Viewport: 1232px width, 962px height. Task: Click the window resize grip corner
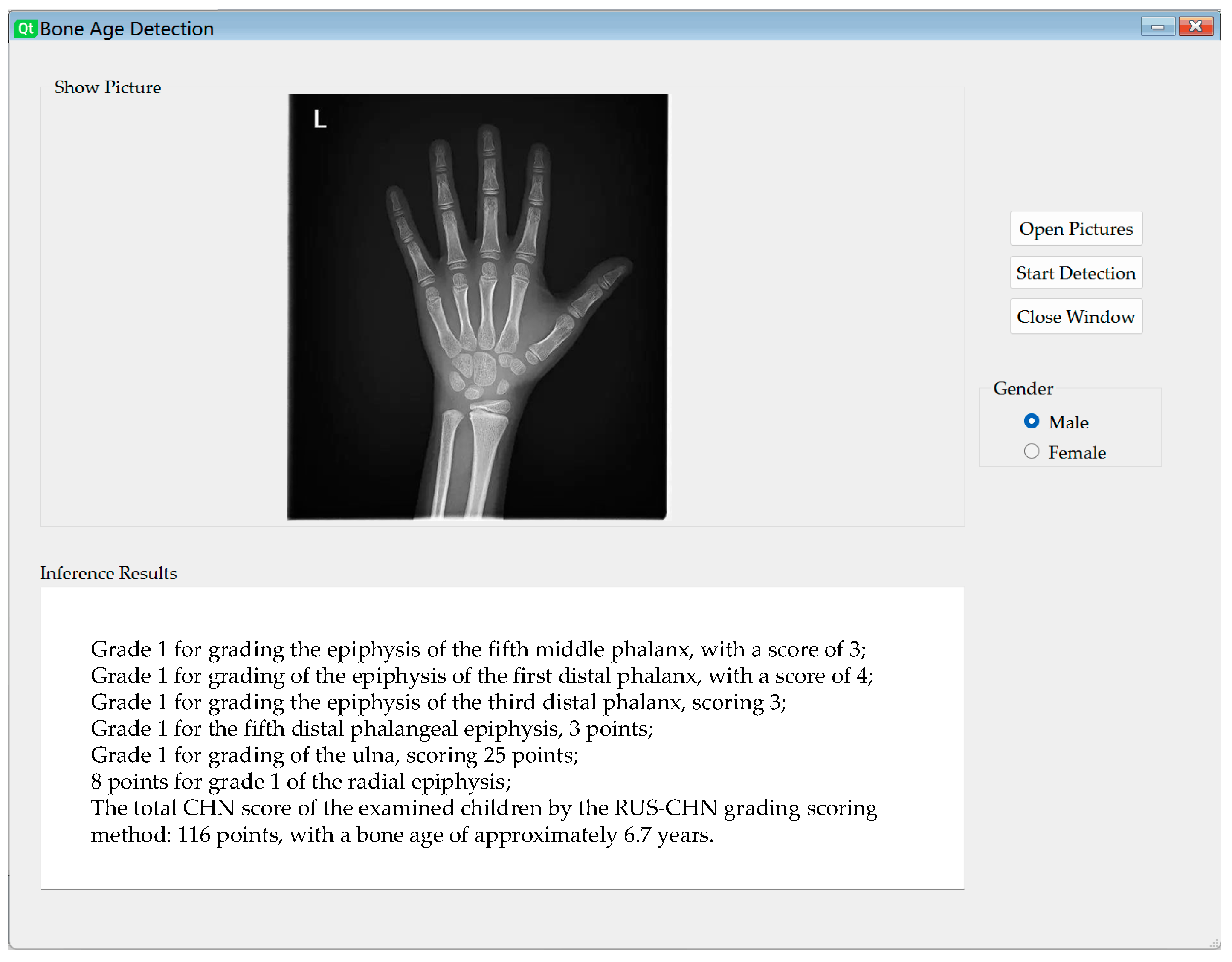click(x=1214, y=943)
